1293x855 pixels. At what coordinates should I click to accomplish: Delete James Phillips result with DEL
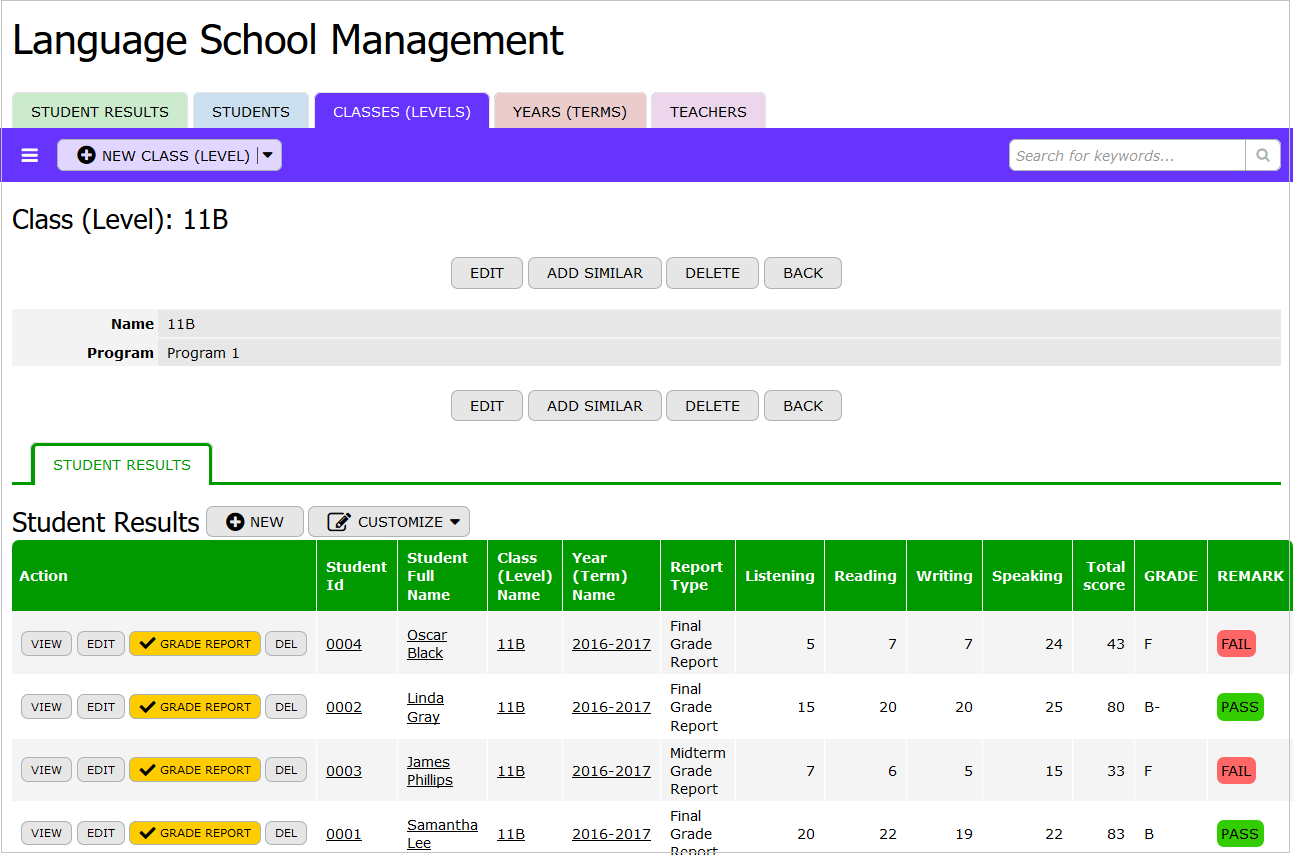tap(286, 770)
